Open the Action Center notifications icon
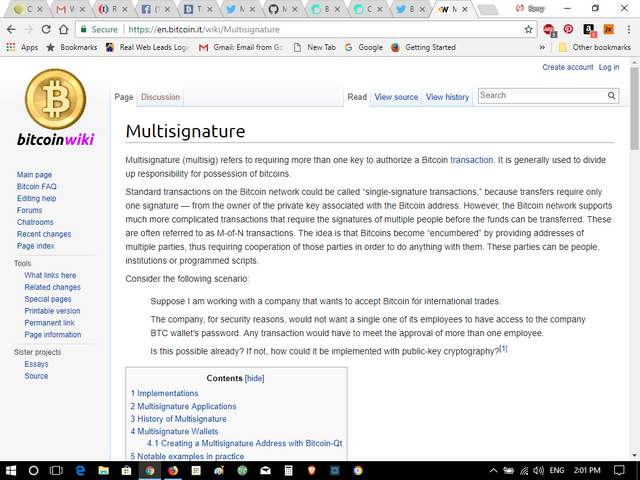Screen dimensions: 640x480 click(x=619, y=471)
